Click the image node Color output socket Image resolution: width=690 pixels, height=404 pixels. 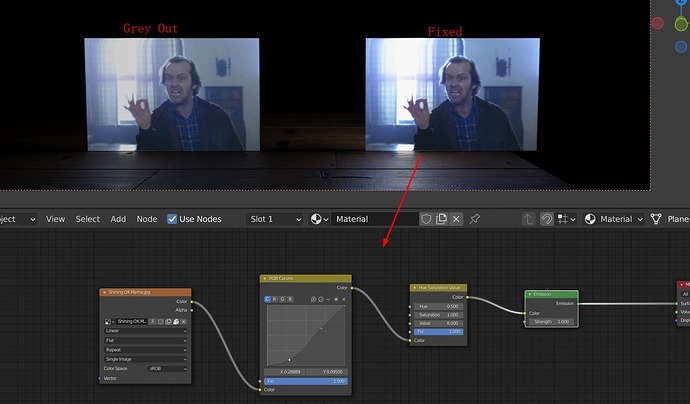[x=191, y=301]
